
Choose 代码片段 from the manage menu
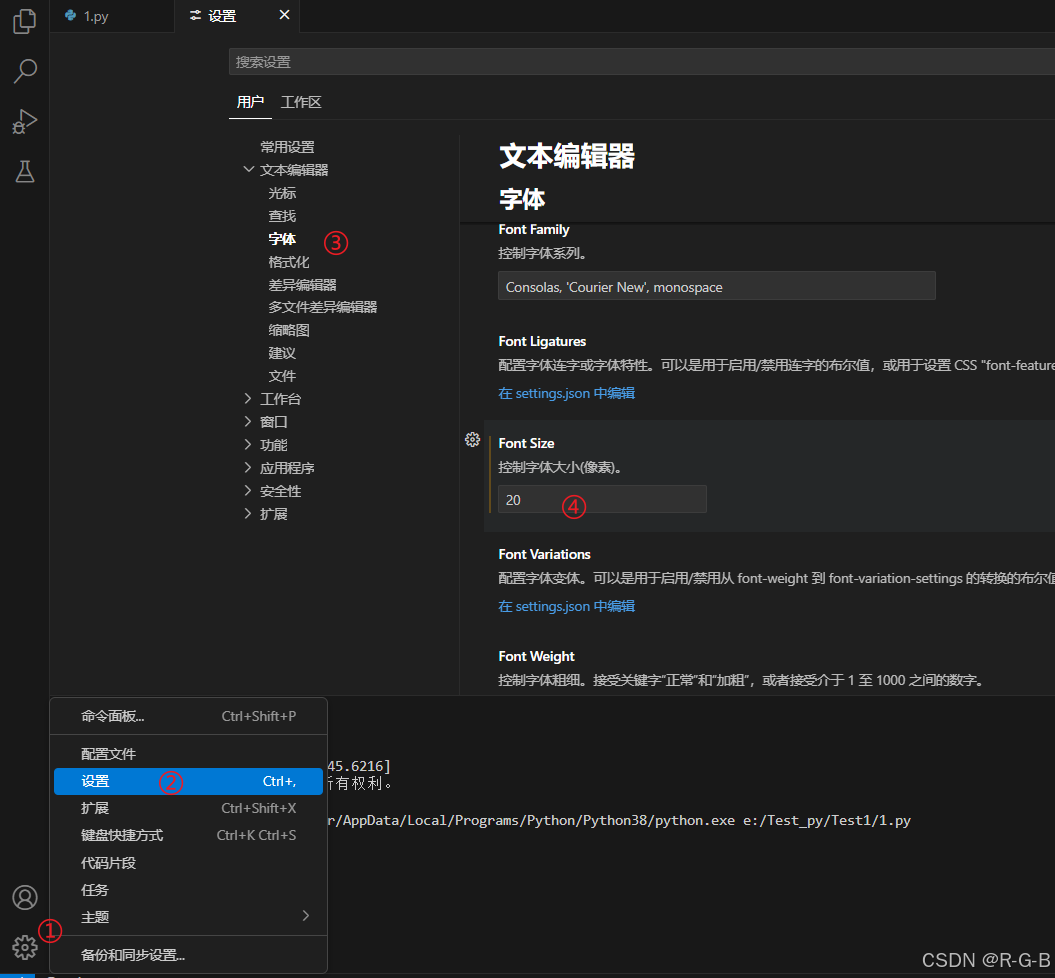pos(188,863)
